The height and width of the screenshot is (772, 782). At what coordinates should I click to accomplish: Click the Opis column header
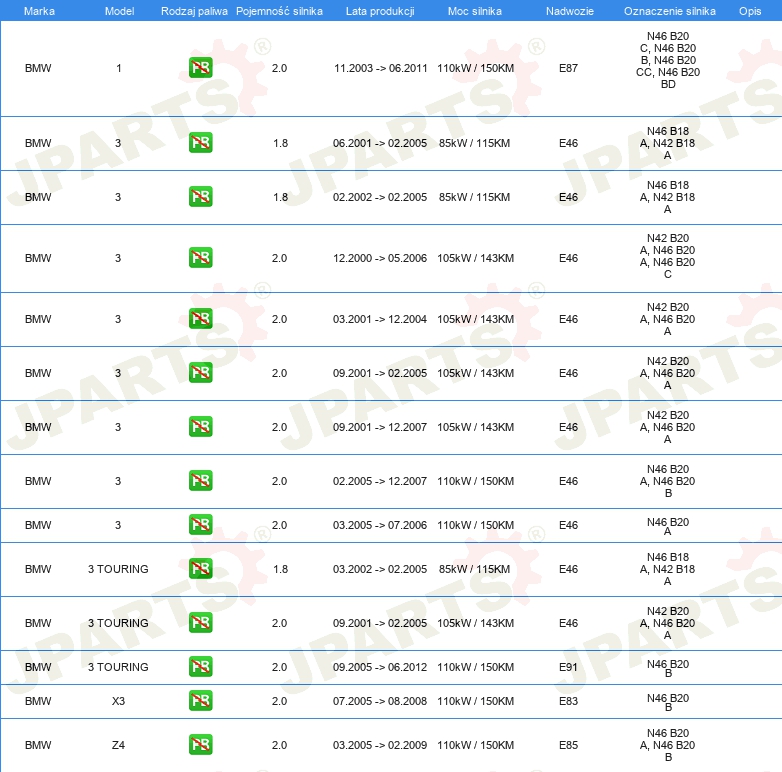pos(750,11)
